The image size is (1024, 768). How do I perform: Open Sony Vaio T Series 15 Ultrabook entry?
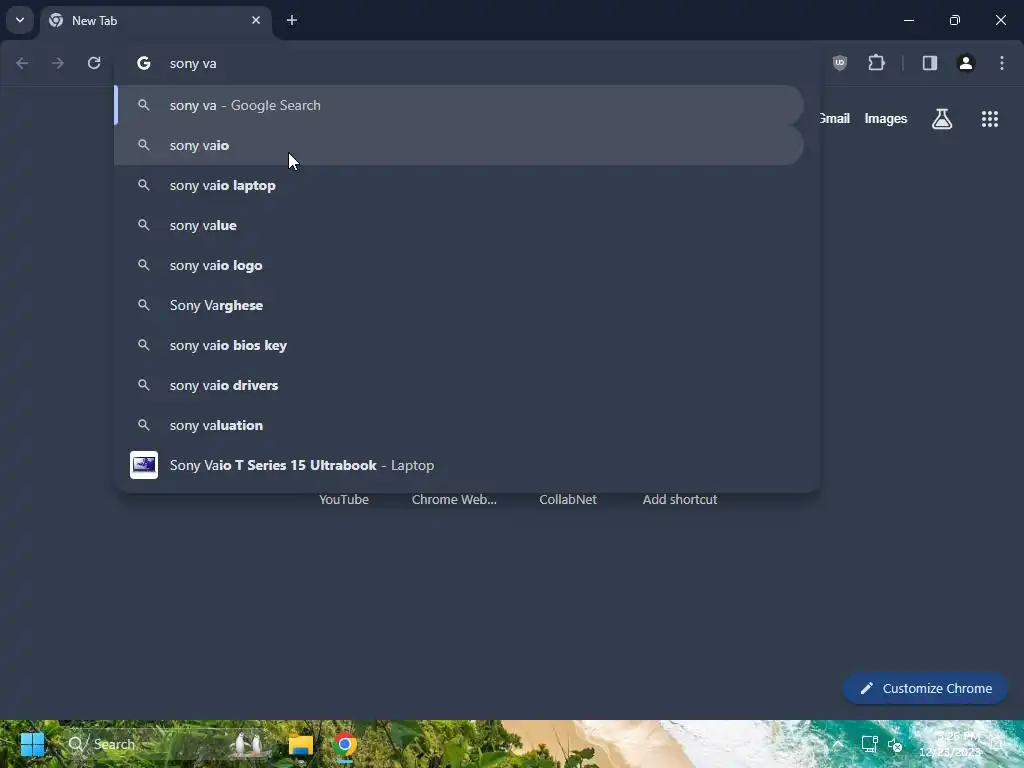point(459,465)
